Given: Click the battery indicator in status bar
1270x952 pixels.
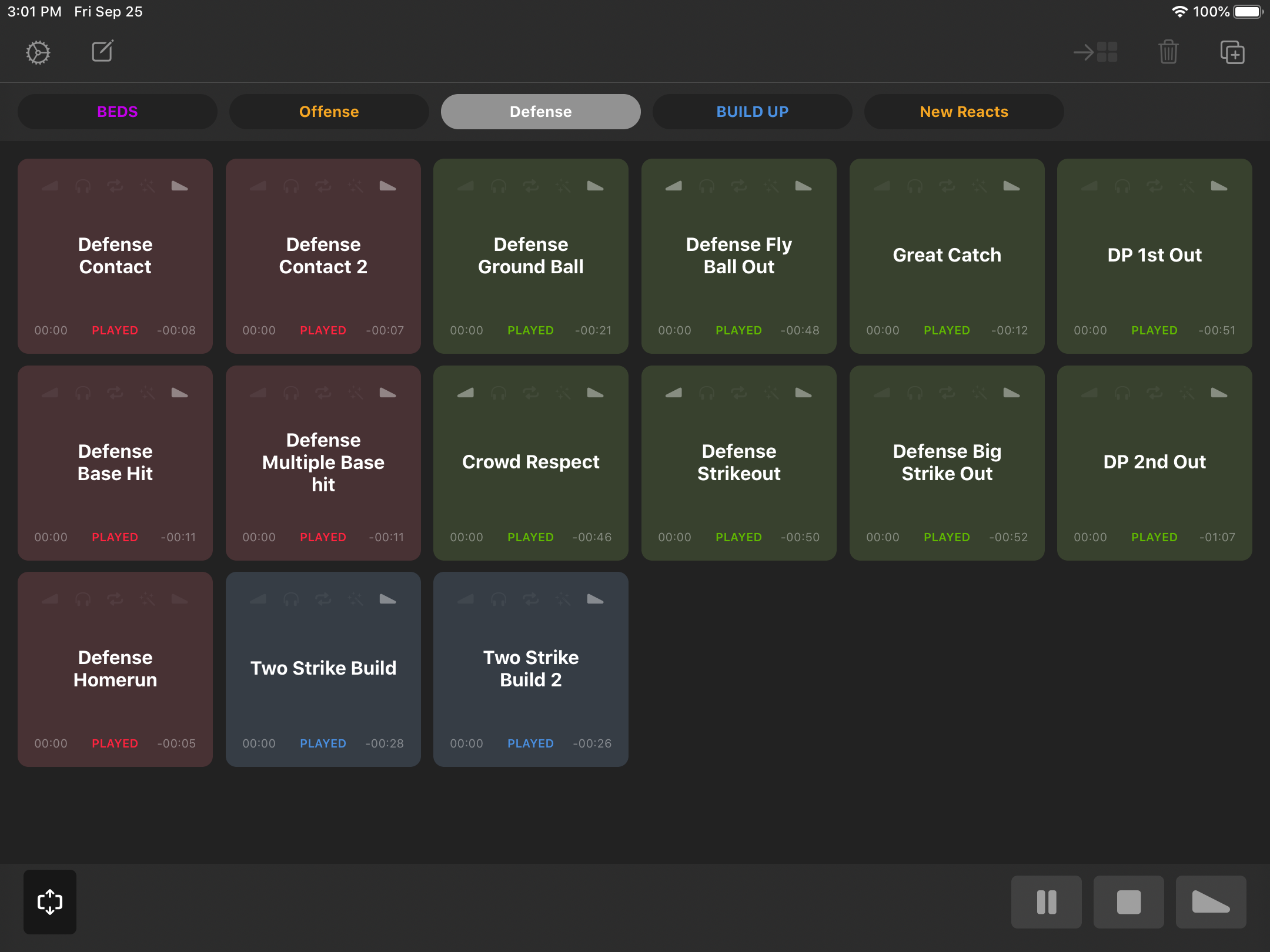Looking at the screenshot, I should point(1248,12).
